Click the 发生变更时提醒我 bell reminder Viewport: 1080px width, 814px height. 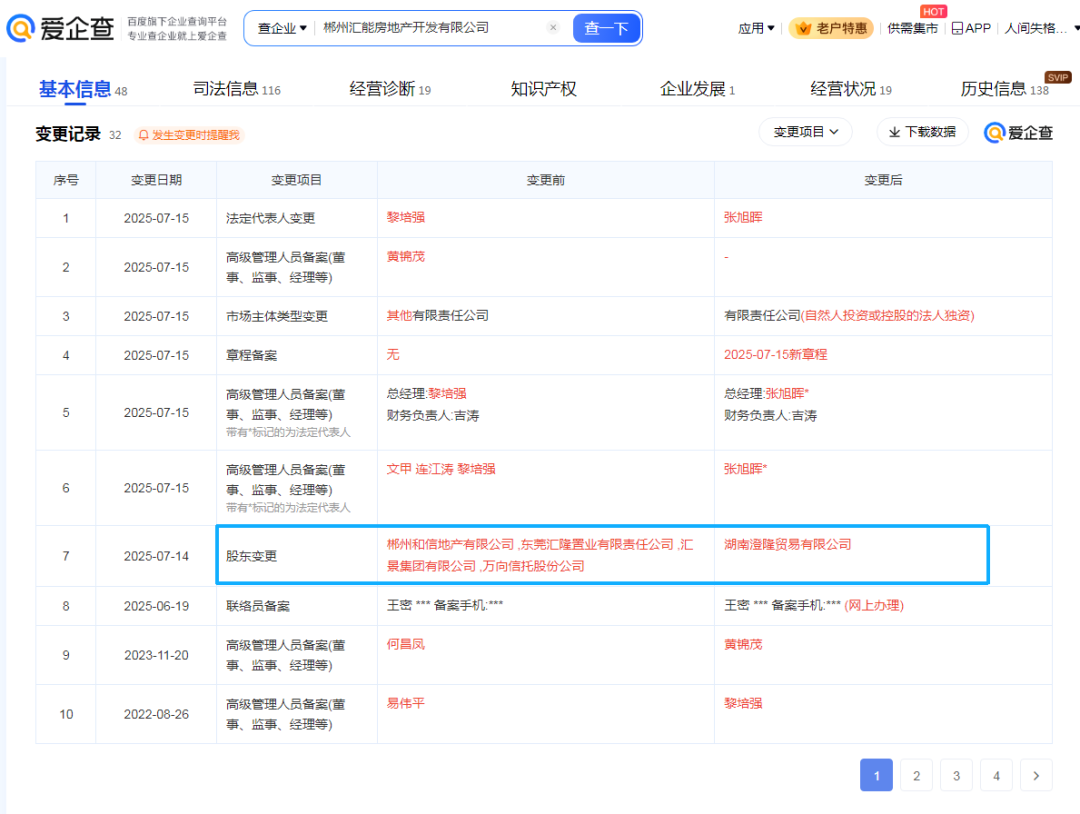coord(189,135)
